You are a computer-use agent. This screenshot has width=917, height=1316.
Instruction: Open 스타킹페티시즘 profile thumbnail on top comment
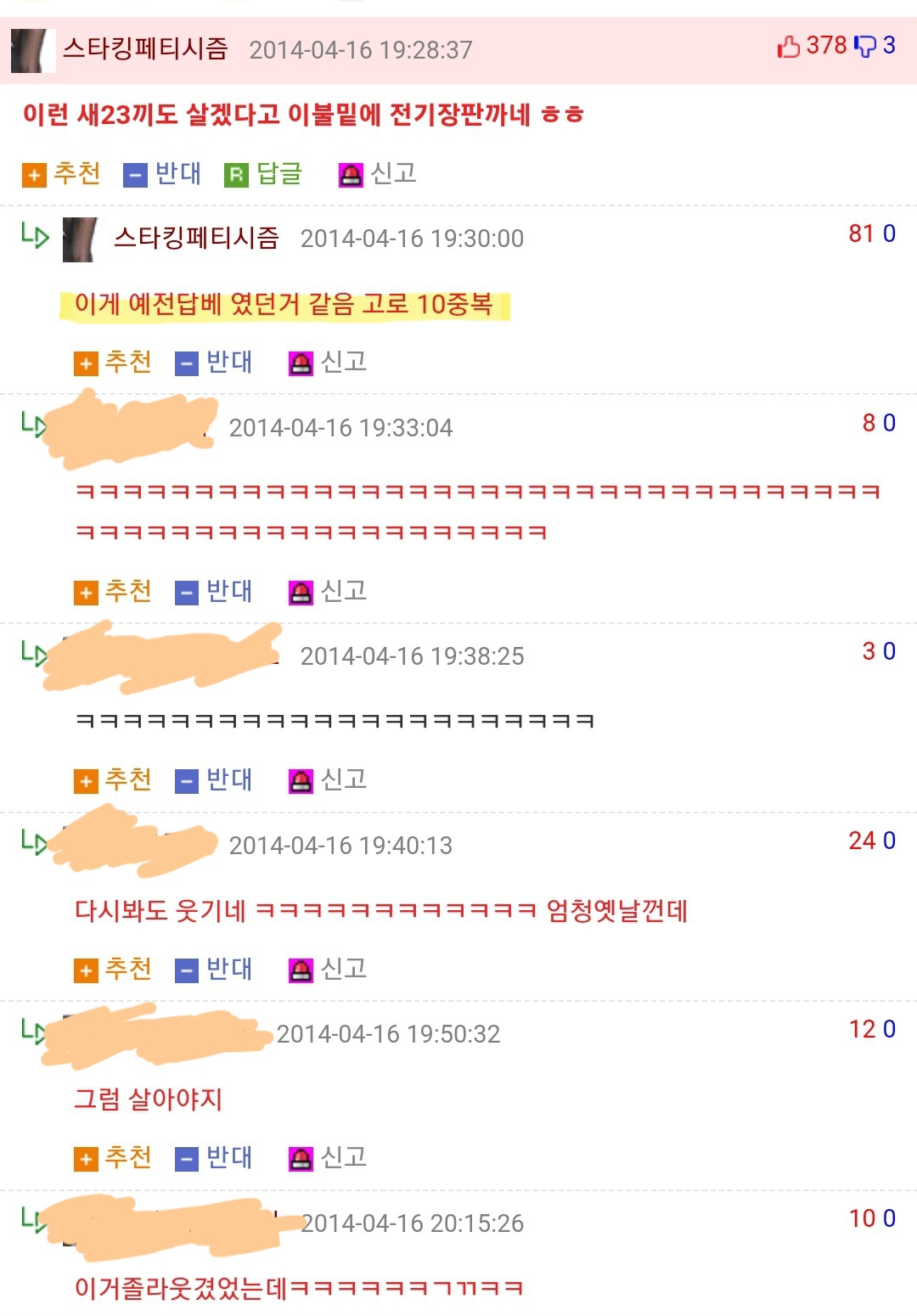(x=31, y=50)
